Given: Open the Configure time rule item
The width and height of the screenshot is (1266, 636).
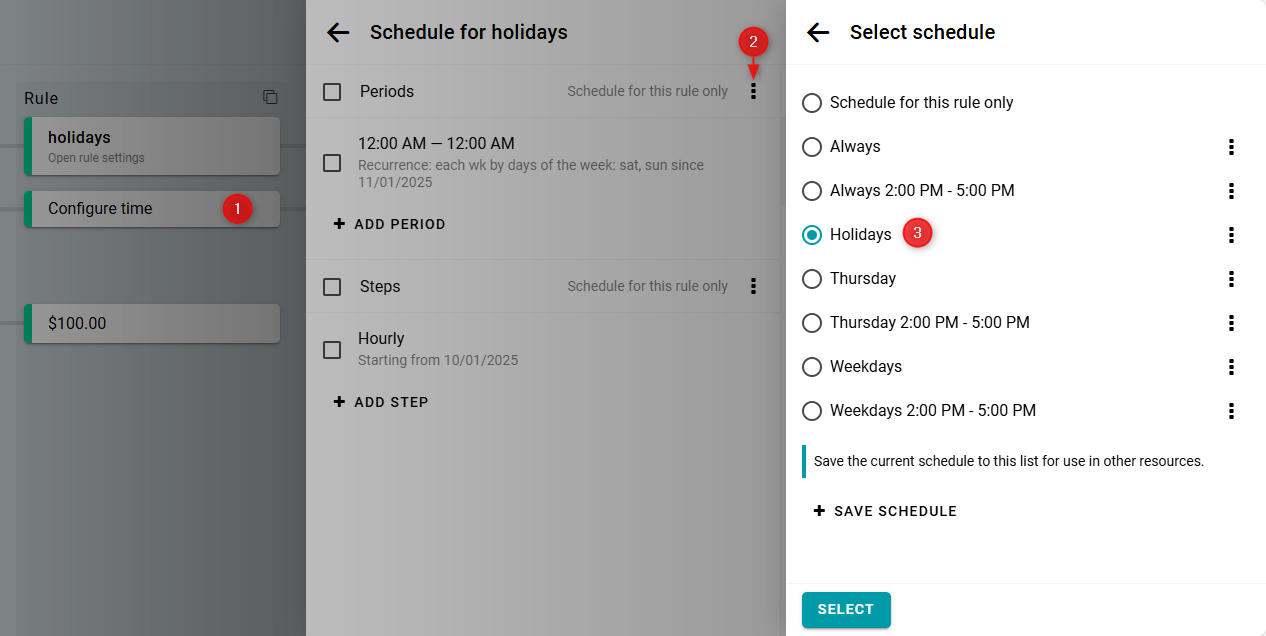Looking at the screenshot, I should pyautogui.click(x=120, y=209).
